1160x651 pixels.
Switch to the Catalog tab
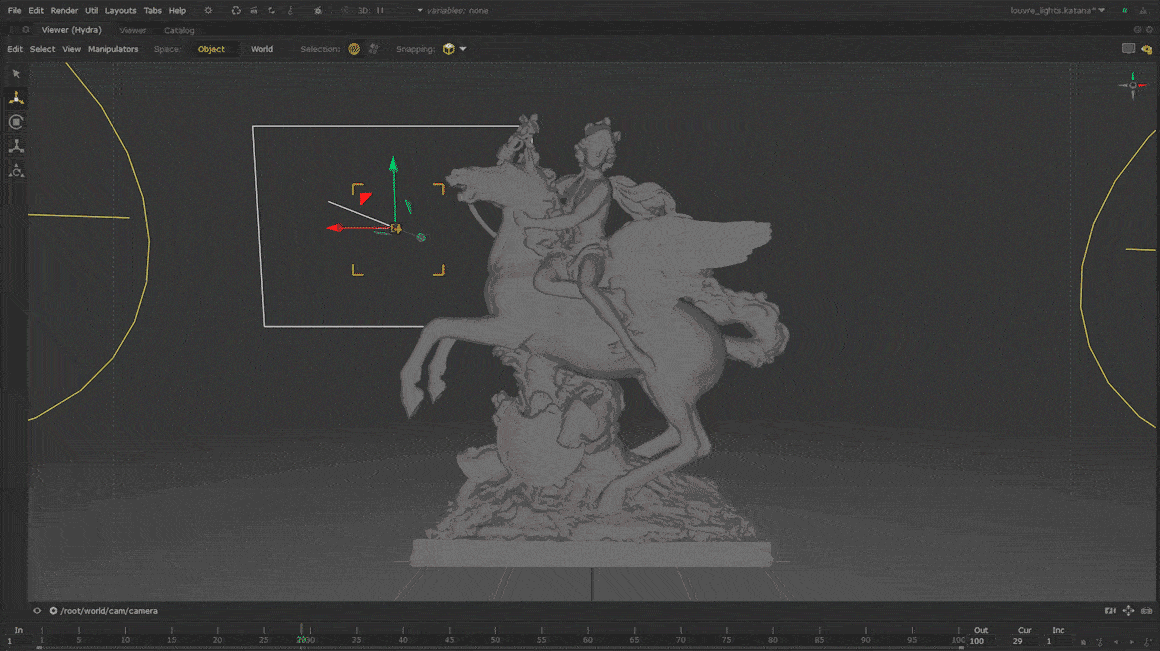[x=179, y=30]
